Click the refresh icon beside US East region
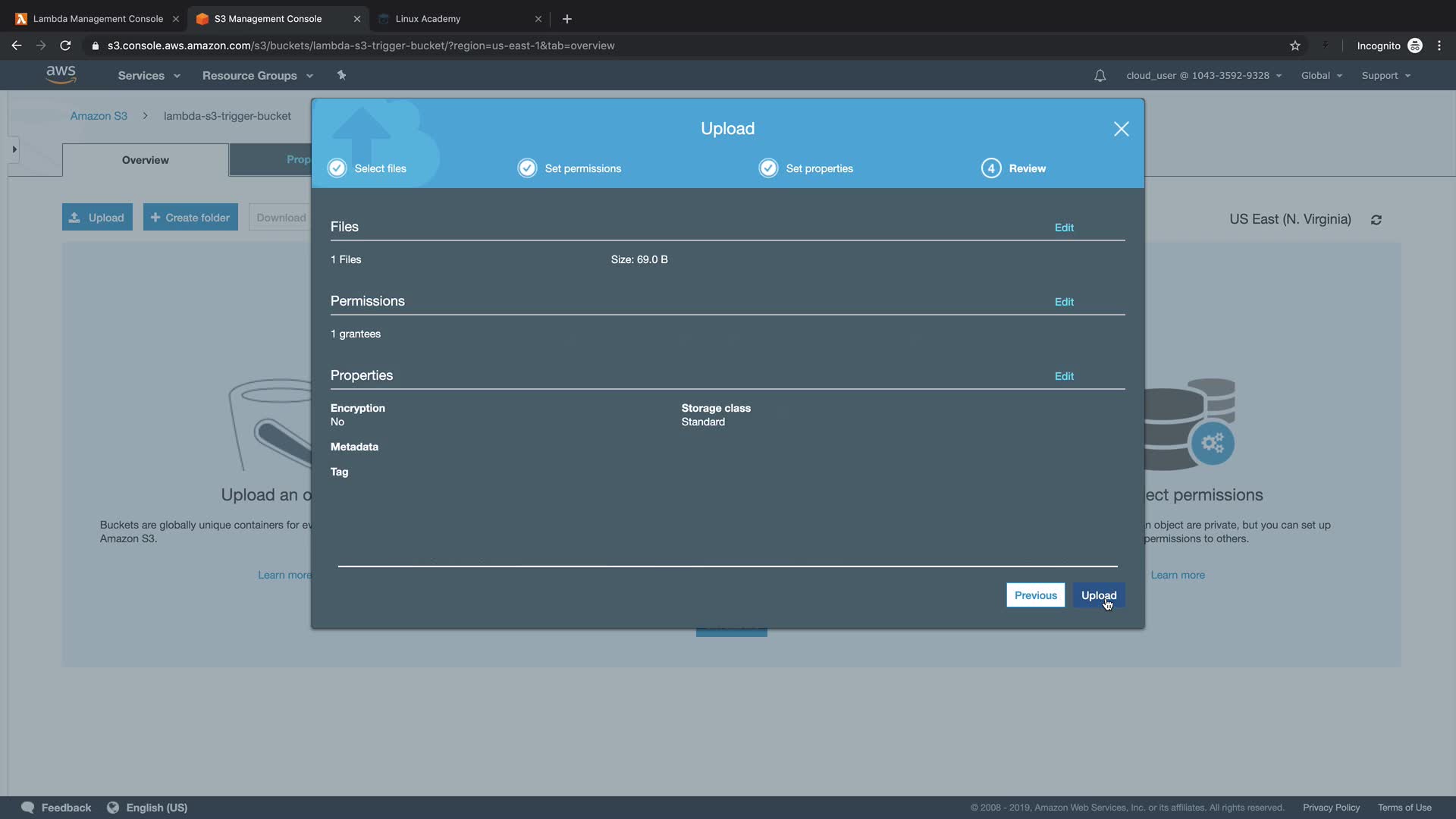 coord(1376,220)
